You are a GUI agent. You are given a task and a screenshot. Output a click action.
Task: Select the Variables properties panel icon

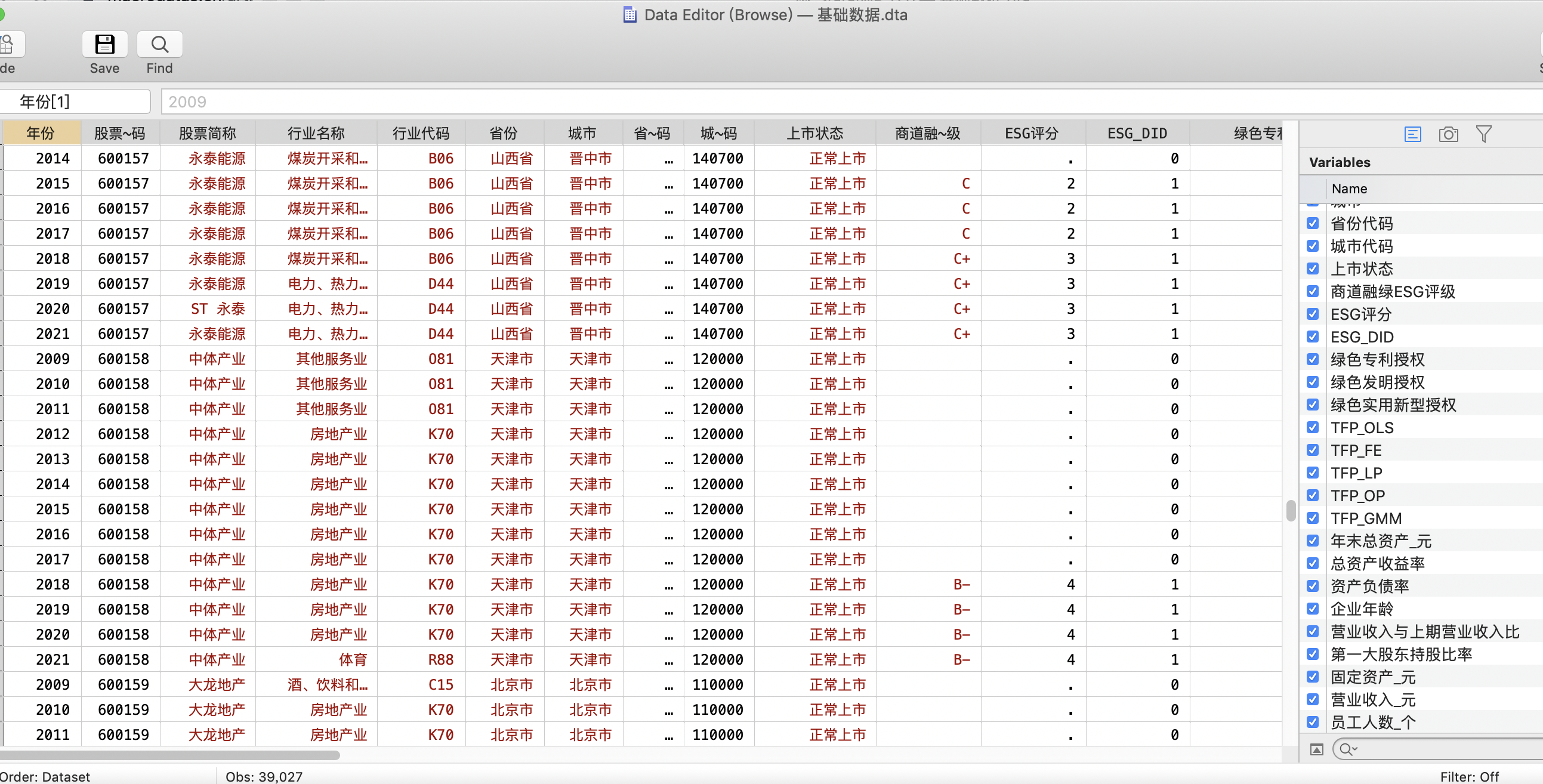coord(1412,134)
